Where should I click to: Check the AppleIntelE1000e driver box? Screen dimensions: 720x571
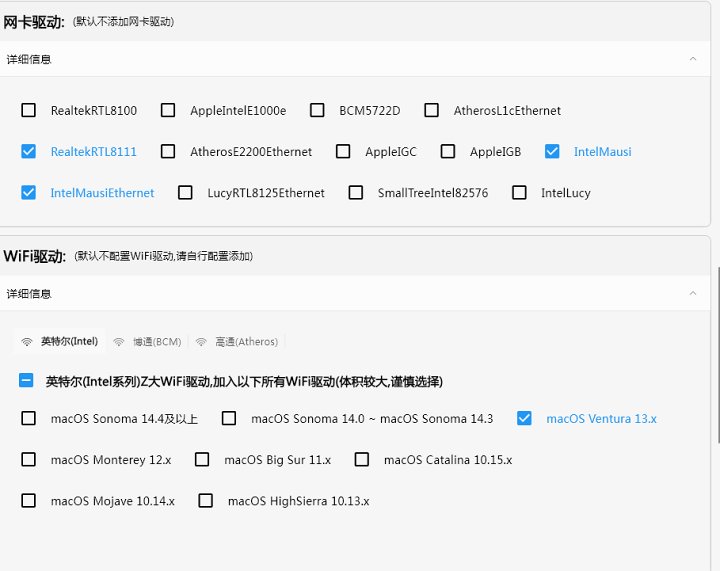coord(168,111)
